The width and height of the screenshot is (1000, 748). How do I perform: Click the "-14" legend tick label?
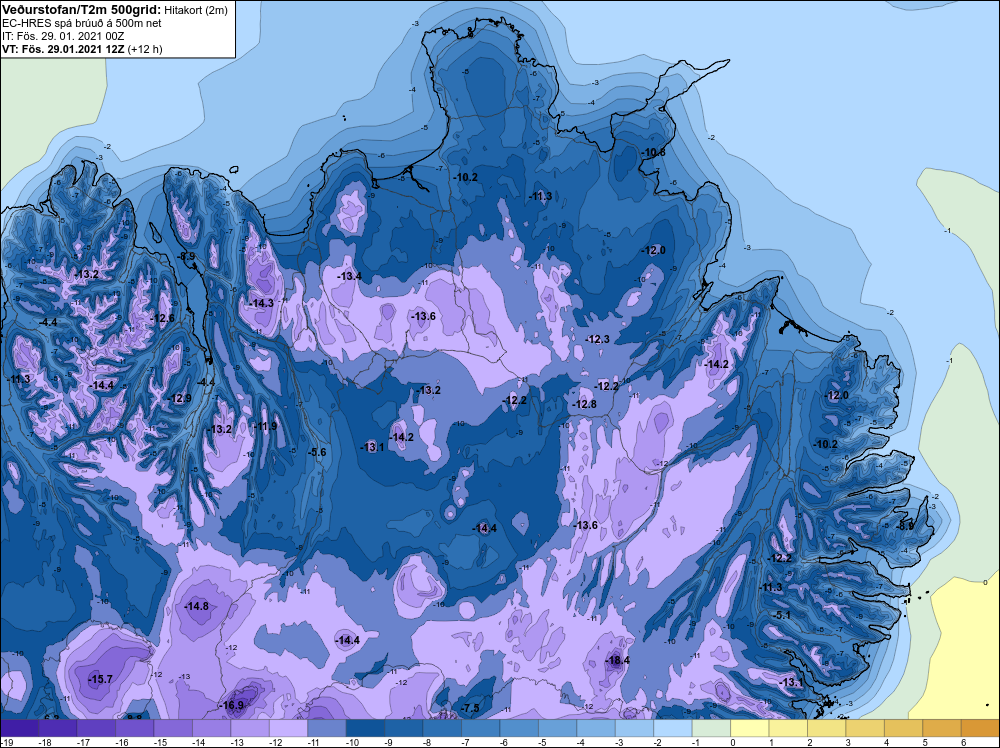coord(198,742)
